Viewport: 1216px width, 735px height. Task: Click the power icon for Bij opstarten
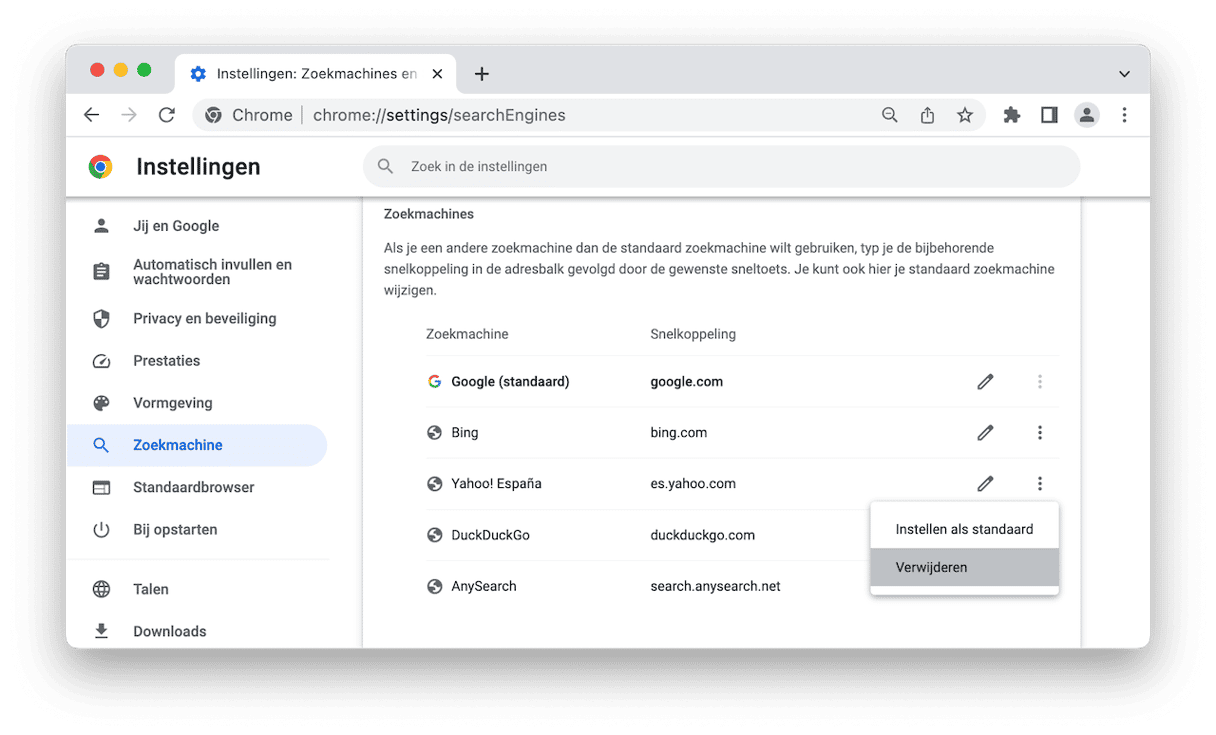[x=101, y=530]
